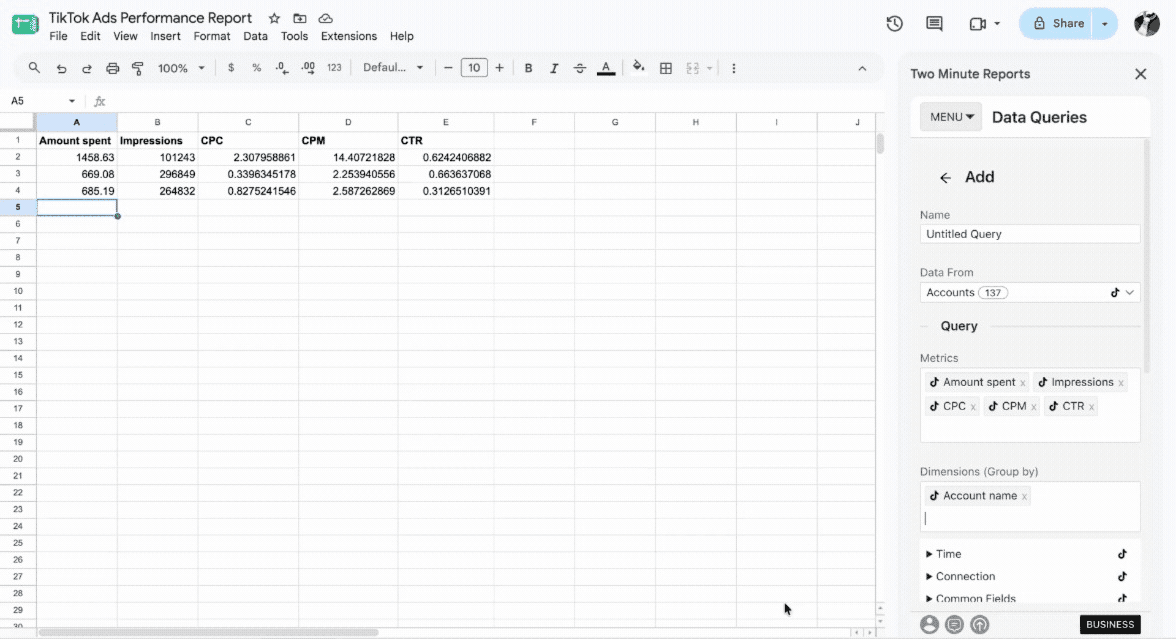This screenshot has height=639, width=1176.
Task: Start a video meeting camera icon
Action: pos(977,23)
